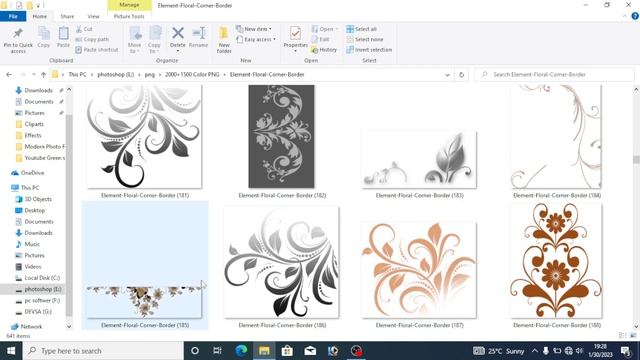
Task: Click '2000+1500 Color PNG' breadcrumb
Action: pyautogui.click(x=192, y=75)
